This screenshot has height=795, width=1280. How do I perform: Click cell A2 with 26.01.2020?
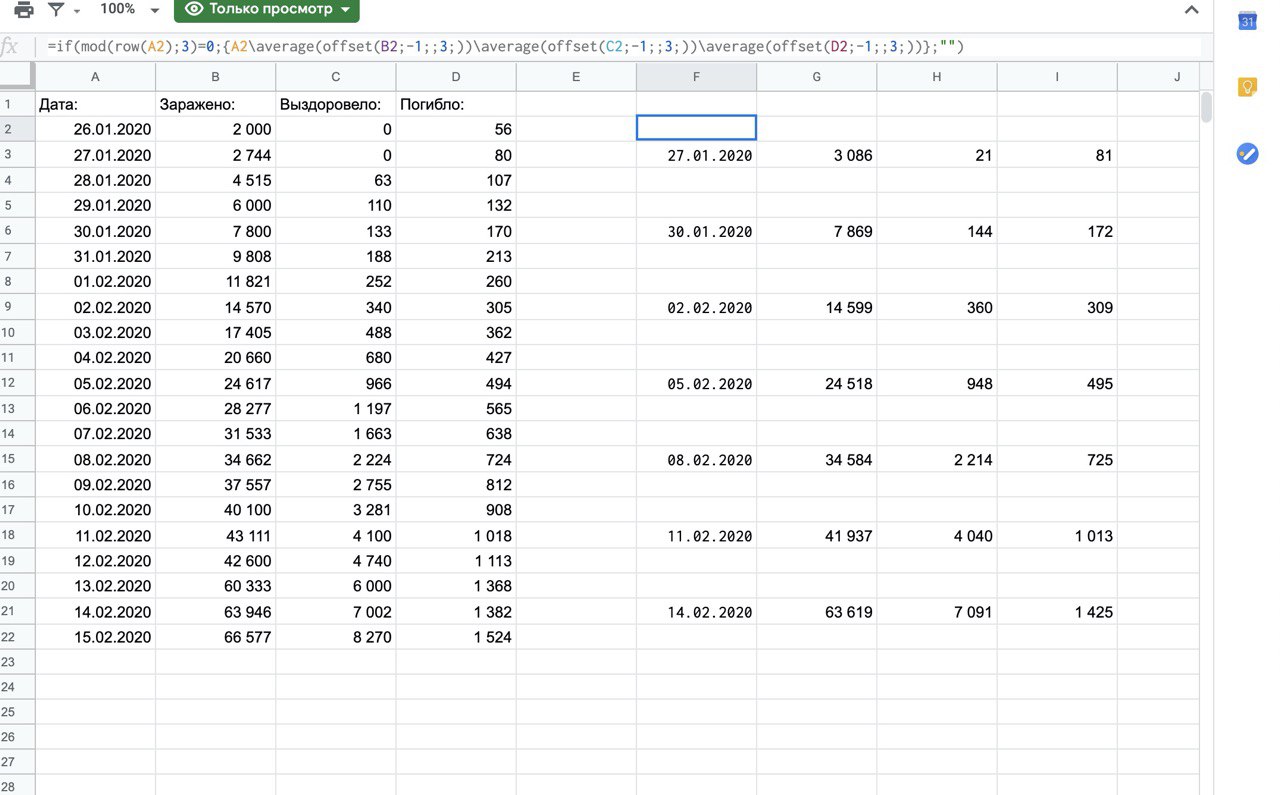tap(96, 129)
